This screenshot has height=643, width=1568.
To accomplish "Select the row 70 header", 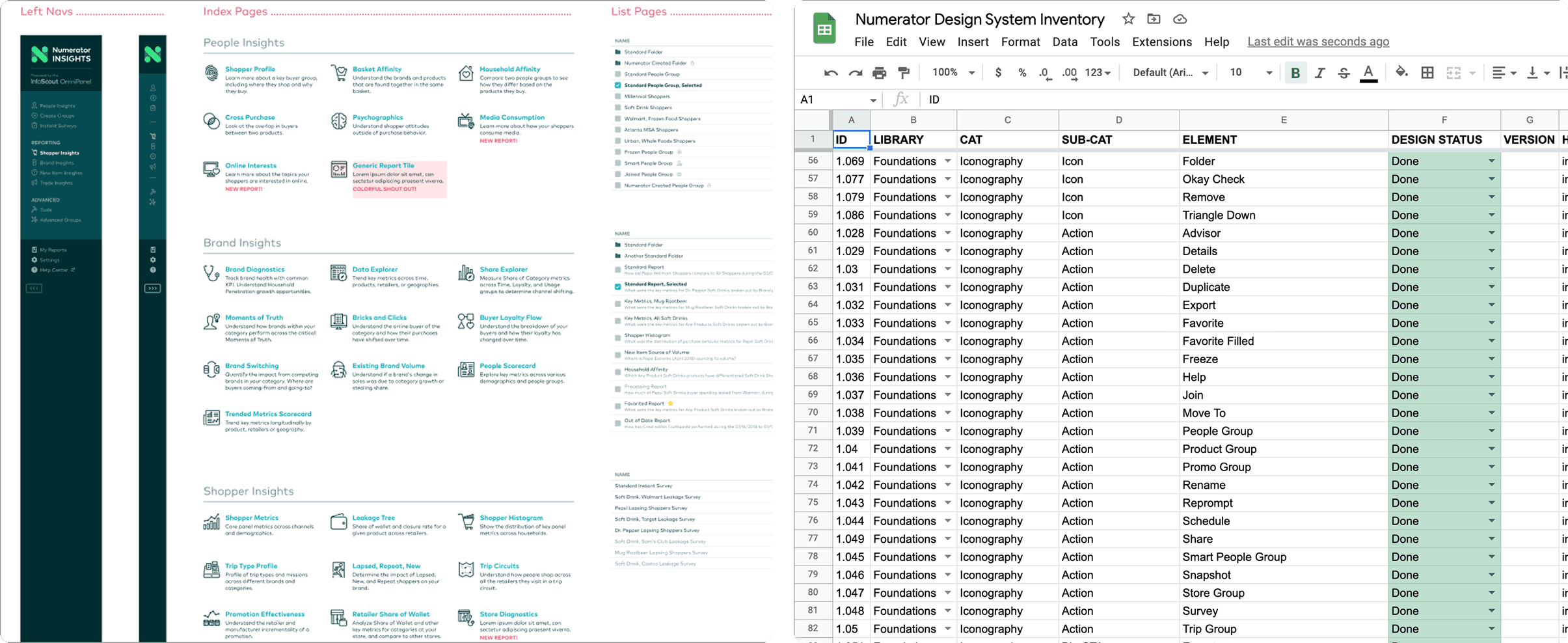I will (x=813, y=413).
